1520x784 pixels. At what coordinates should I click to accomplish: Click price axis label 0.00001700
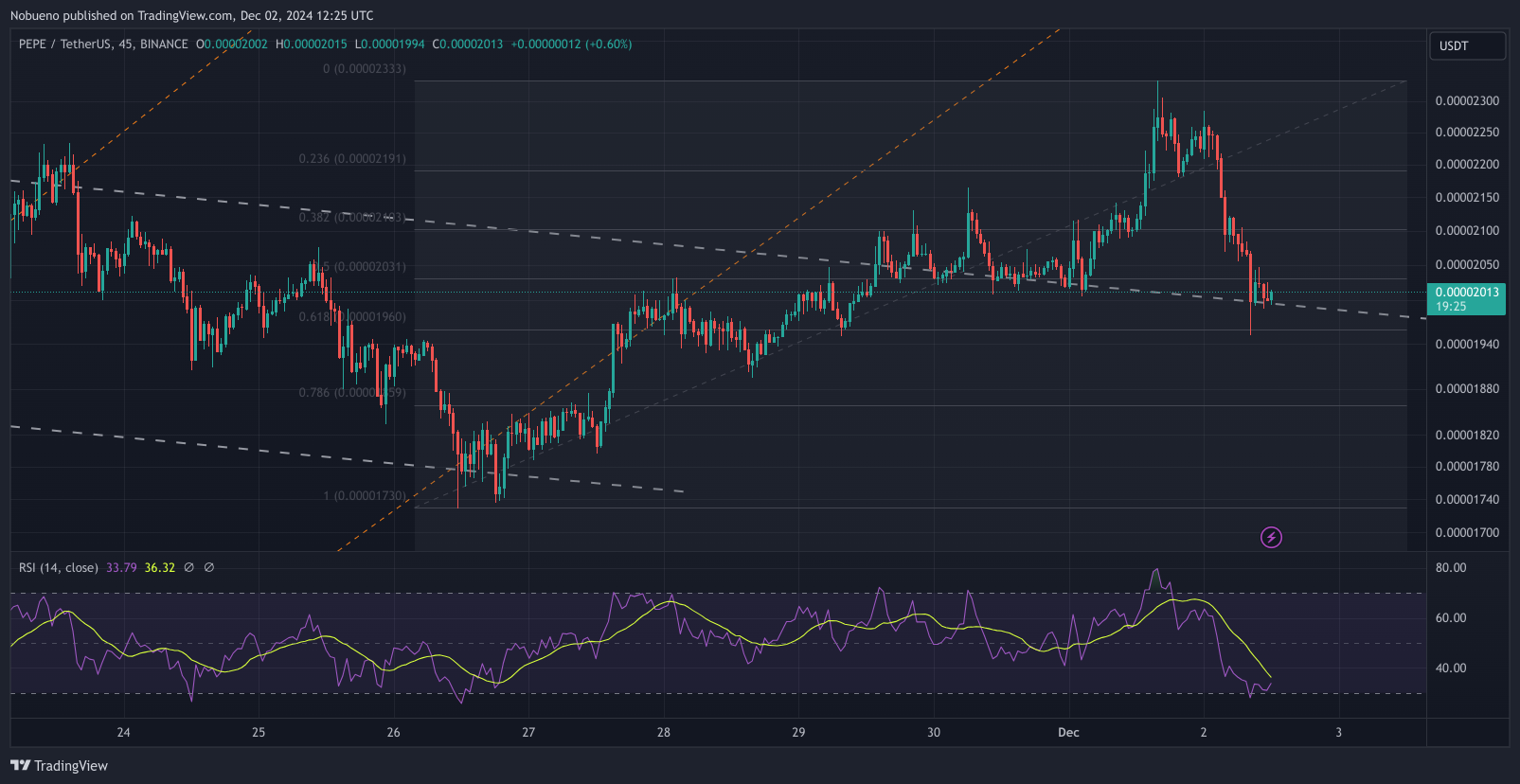pyautogui.click(x=1467, y=532)
